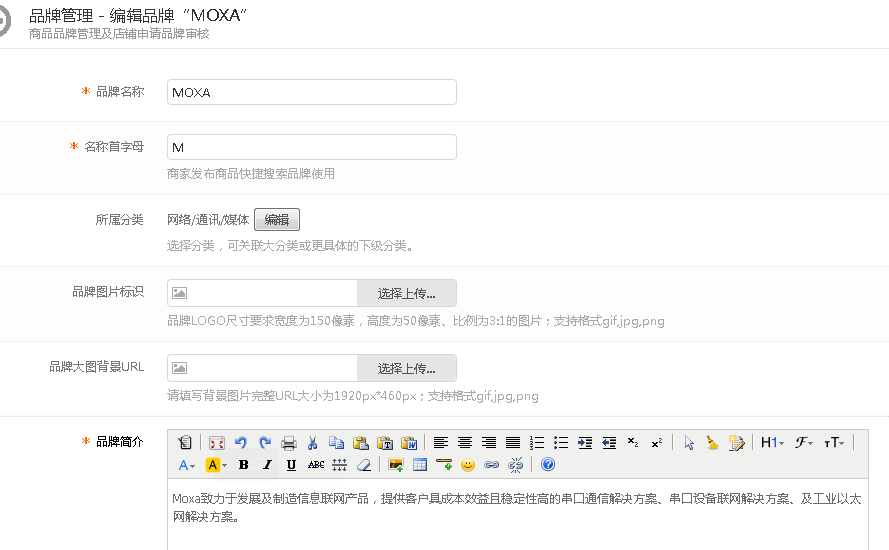
Task: Justify text fully in editor
Action: point(513,443)
